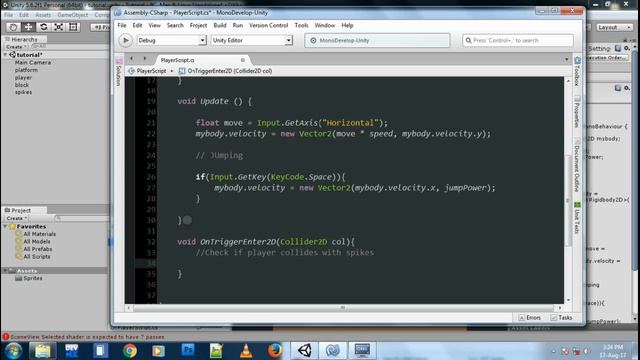The image size is (640, 360).
Task: Open the Version Control menu
Action: tap(269, 25)
